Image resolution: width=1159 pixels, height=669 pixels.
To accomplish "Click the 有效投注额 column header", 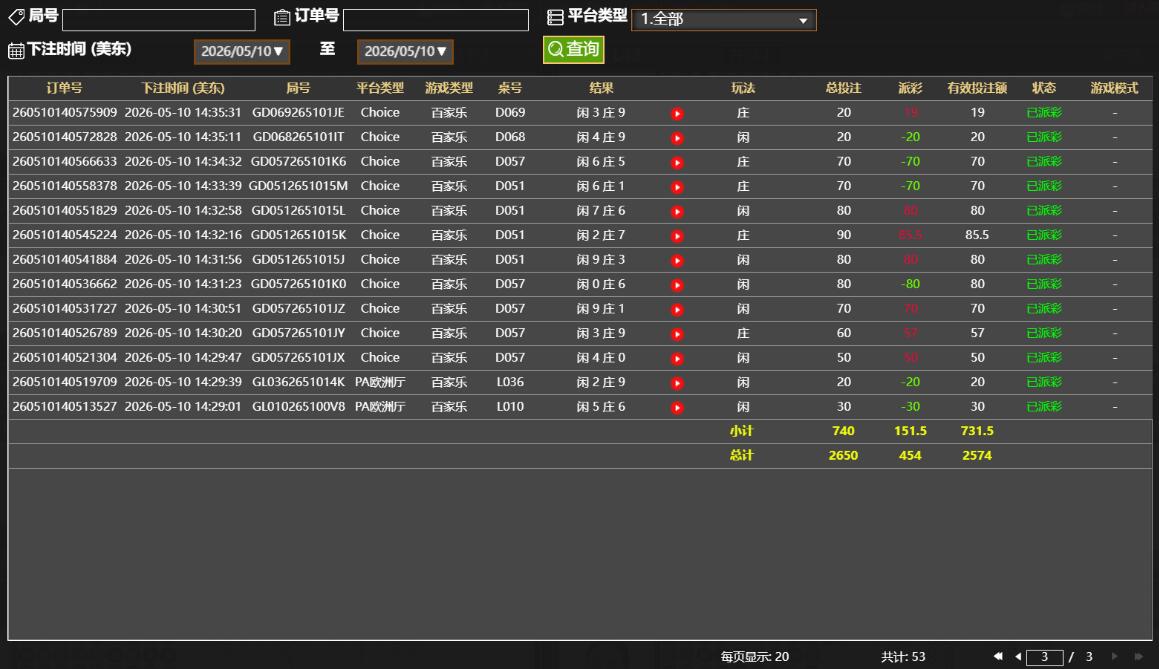I will pos(977,88).
